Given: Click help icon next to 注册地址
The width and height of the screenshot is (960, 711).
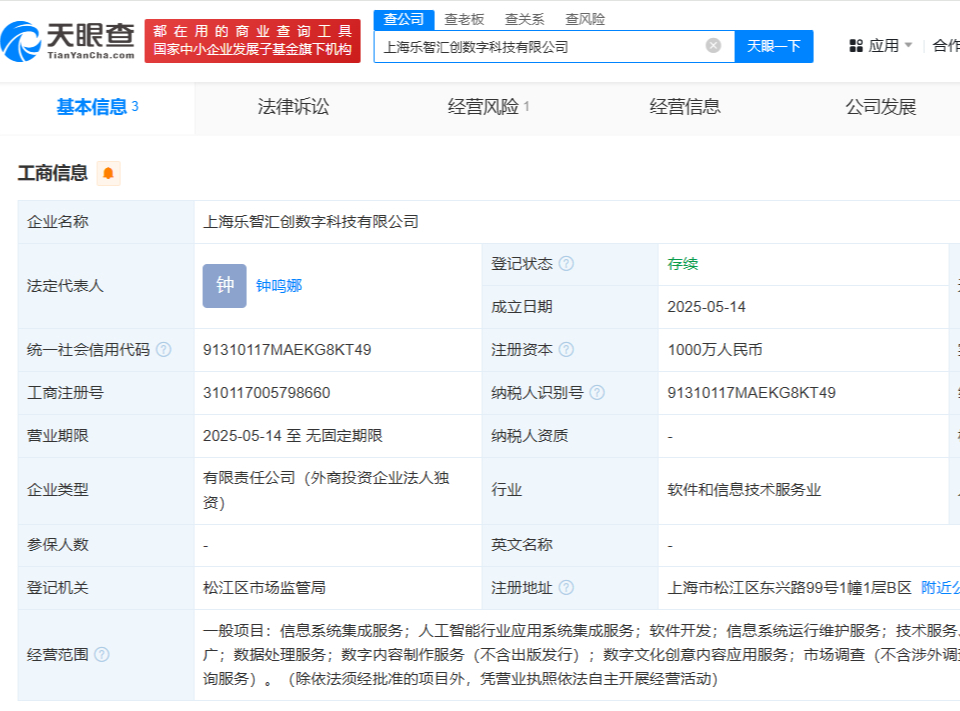Looking at the screenshot, I should [x=566, y=588].
